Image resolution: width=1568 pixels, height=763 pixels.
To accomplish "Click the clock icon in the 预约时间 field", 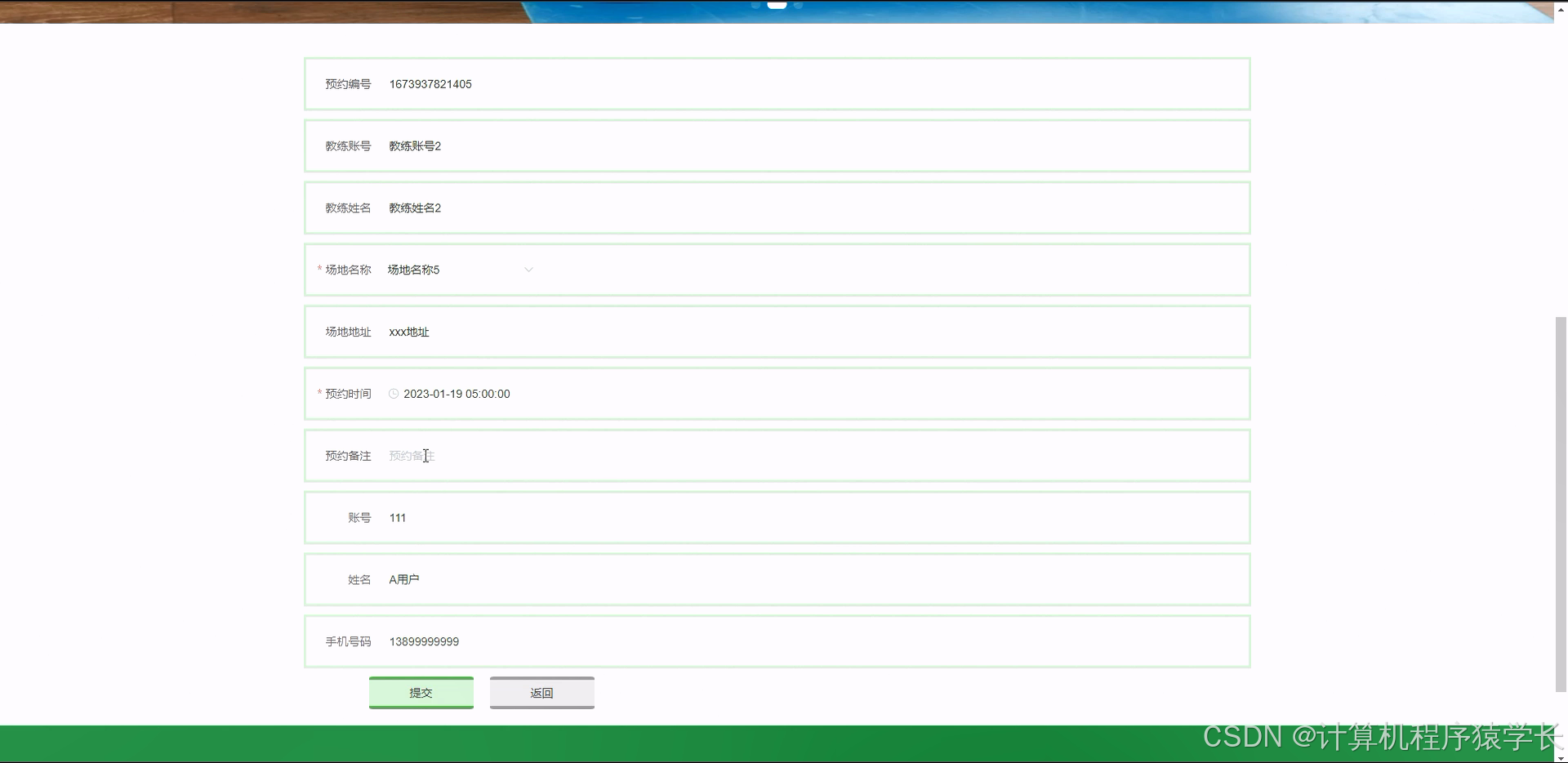I will point(394,394).
